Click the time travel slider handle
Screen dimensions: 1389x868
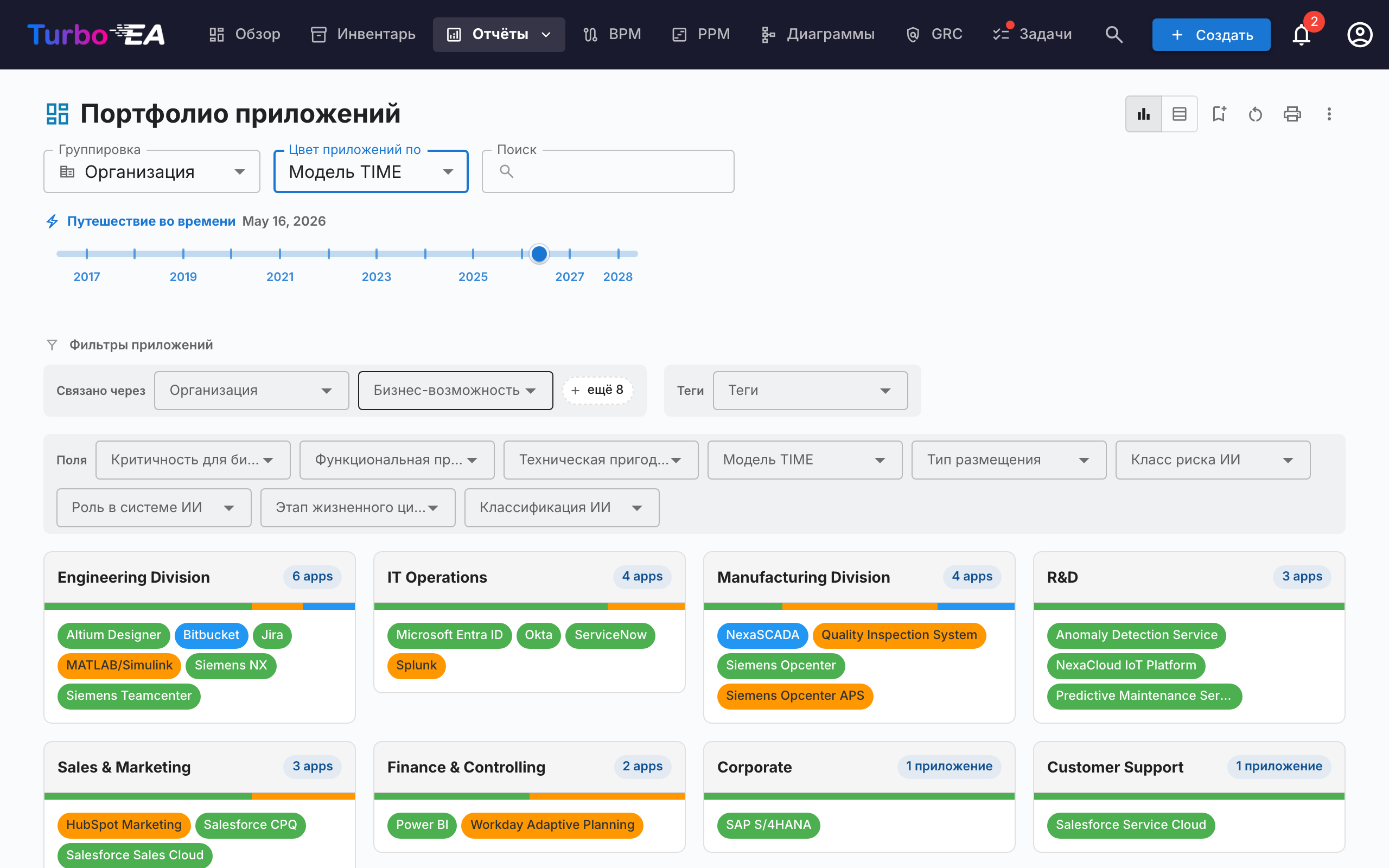point(539,253)
